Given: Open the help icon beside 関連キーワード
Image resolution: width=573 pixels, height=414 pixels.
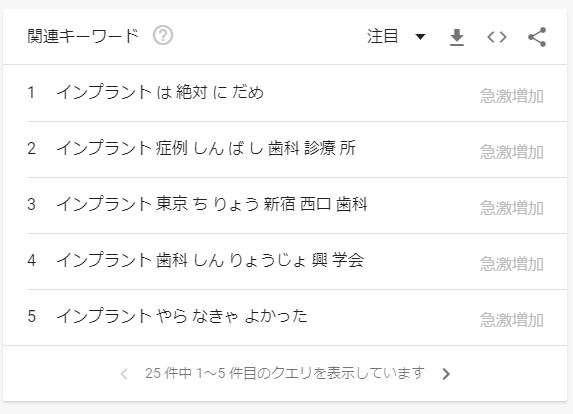Looking at the screenshot, I should pyautogui.click(x=163, y=36).
